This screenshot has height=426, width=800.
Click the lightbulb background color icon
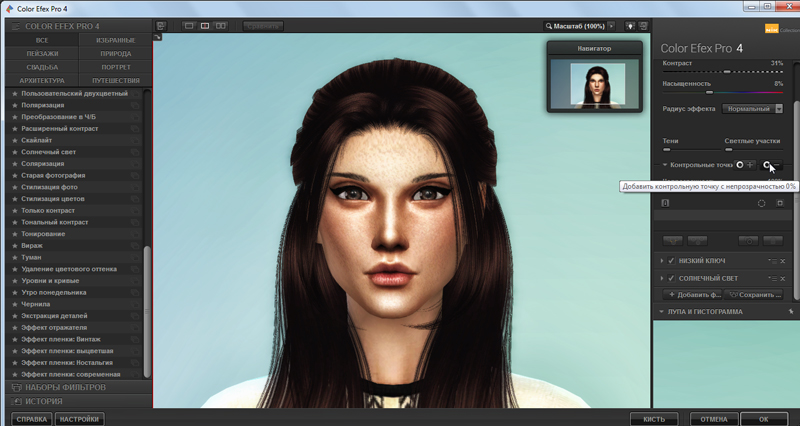(x=631, y=26)
